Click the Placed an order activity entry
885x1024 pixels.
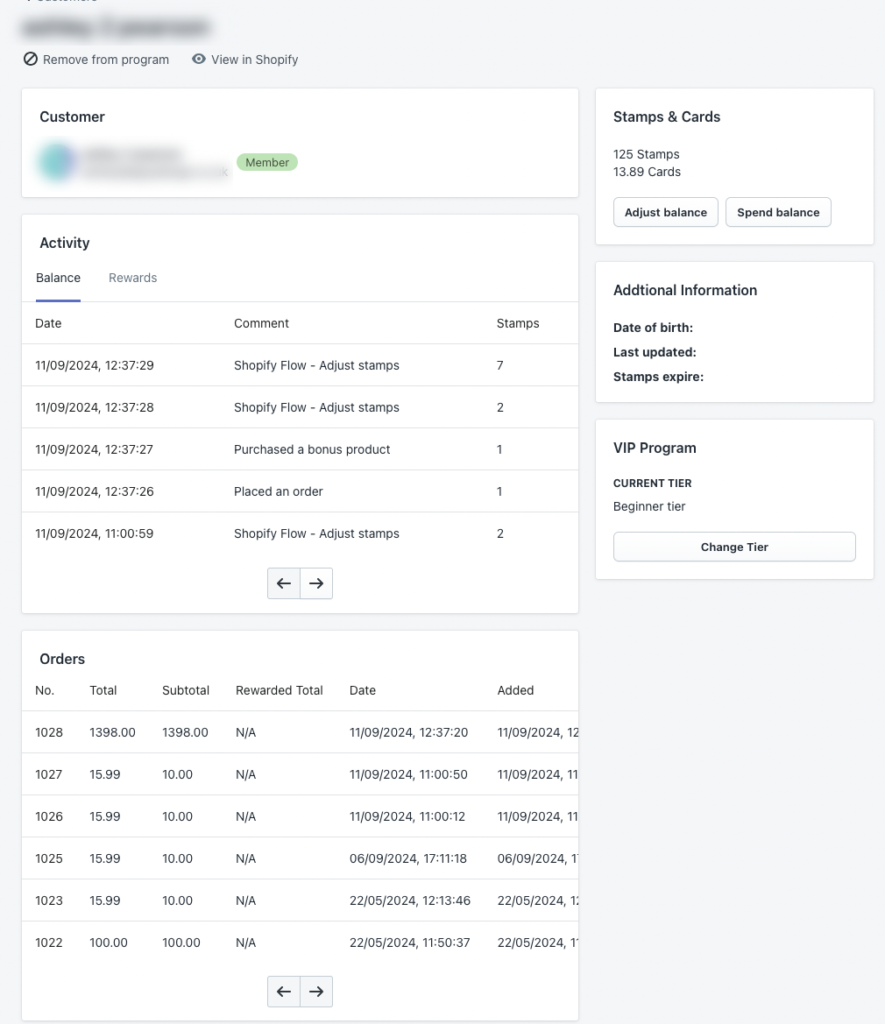click(300, 491)
